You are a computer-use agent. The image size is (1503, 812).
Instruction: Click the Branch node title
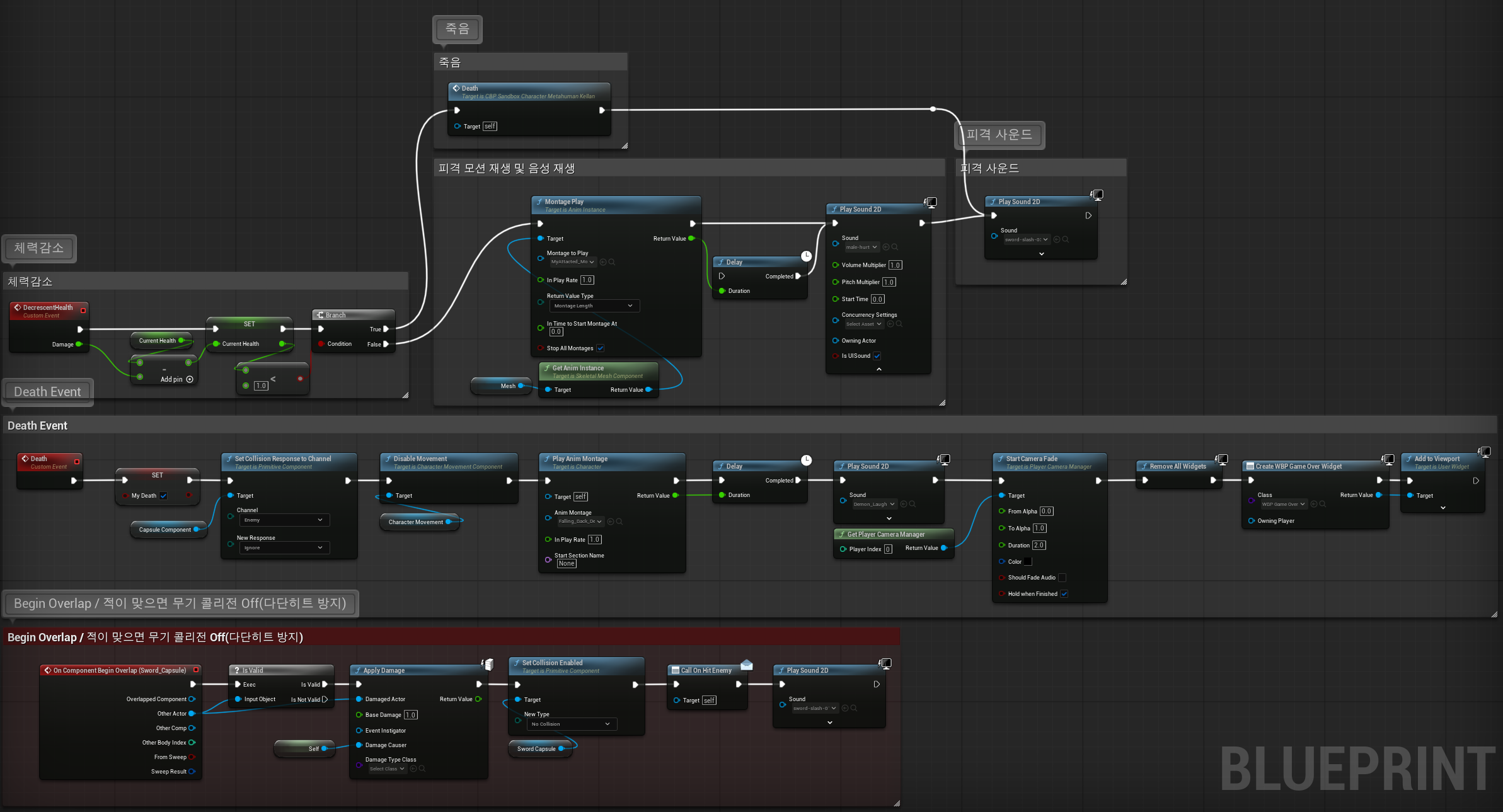(336, 315)
